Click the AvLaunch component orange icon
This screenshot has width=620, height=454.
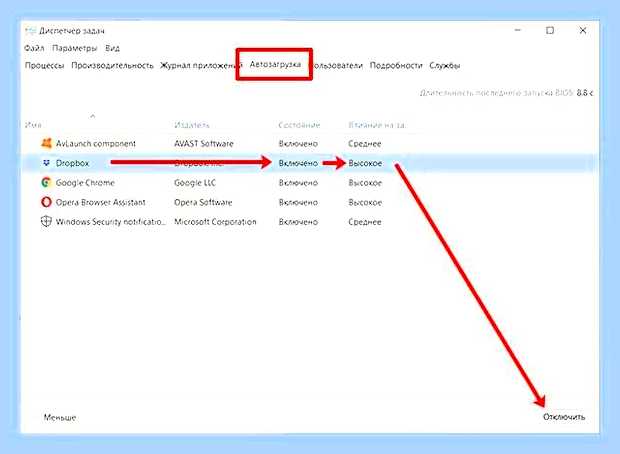click(46, 143)
